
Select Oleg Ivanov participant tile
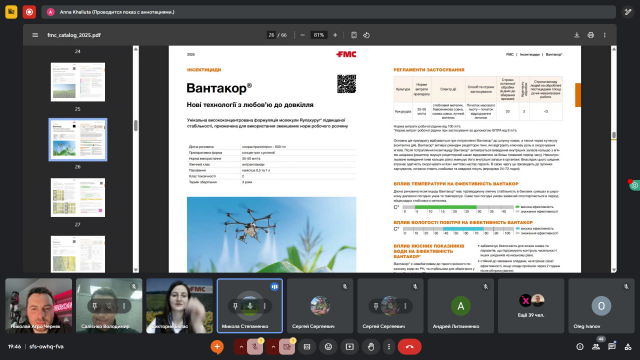601,306
